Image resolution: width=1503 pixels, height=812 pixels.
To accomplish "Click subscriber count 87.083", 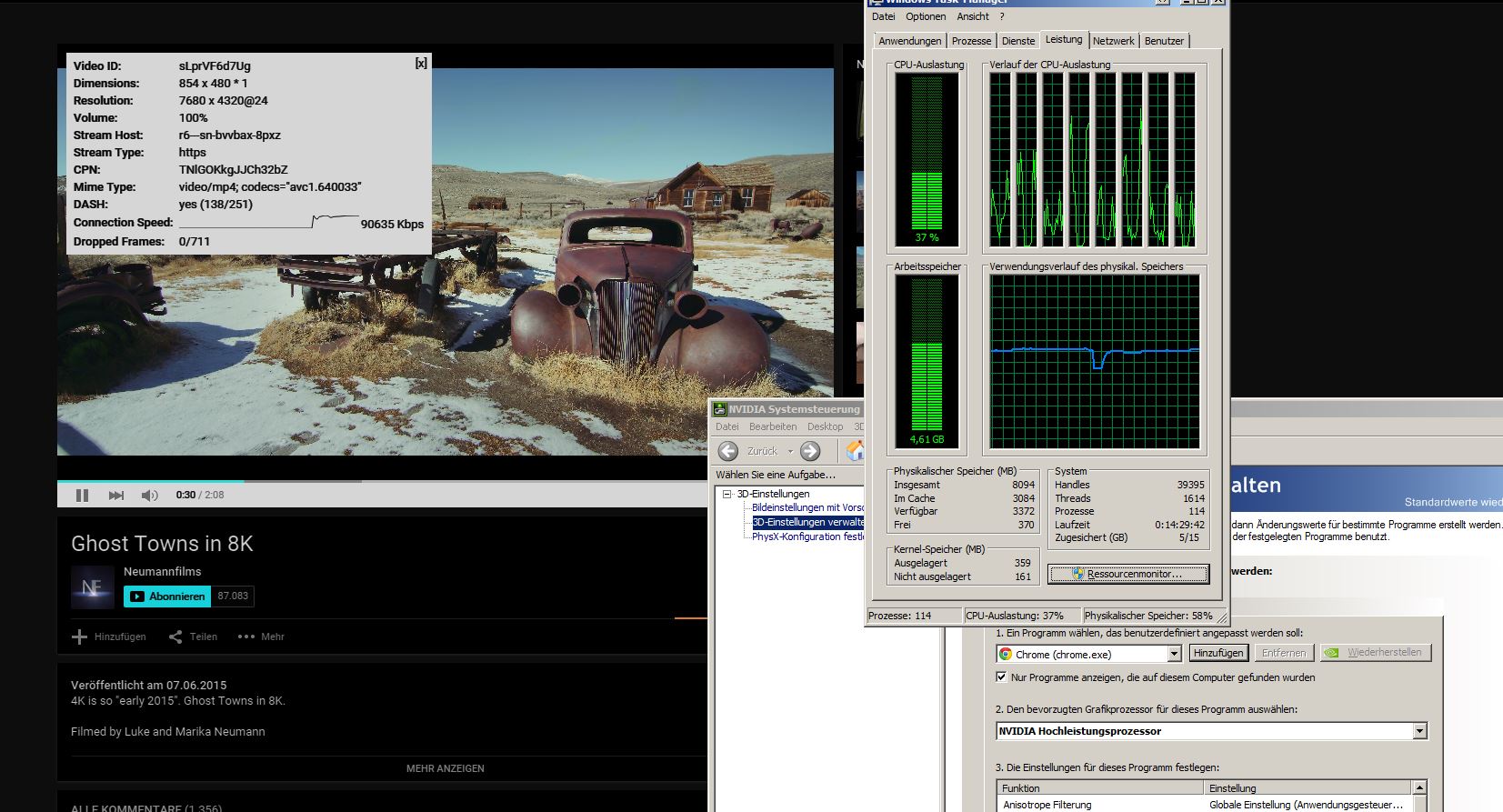I will 233,596.
